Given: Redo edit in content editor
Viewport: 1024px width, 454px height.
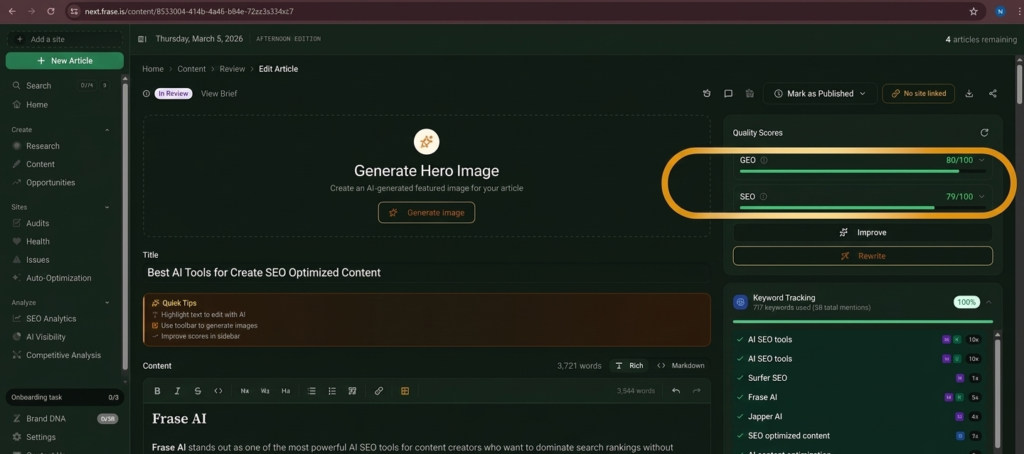Looking at the screenshot, I should point(697,391).
